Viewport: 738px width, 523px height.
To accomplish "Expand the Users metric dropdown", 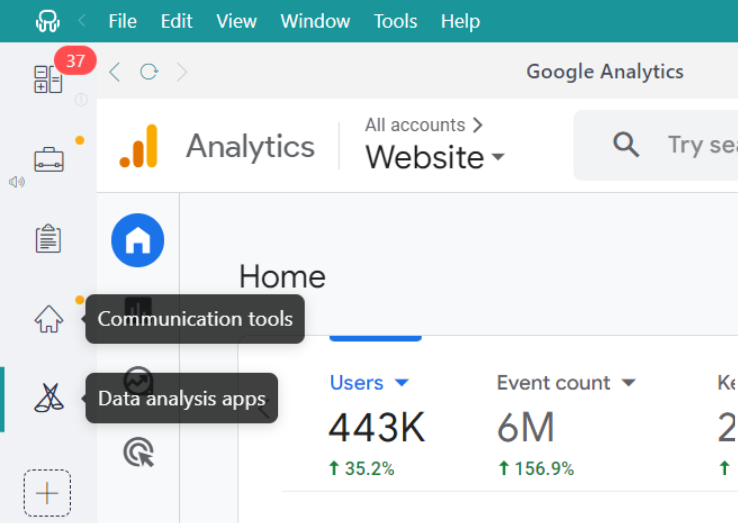I will 369,383.
